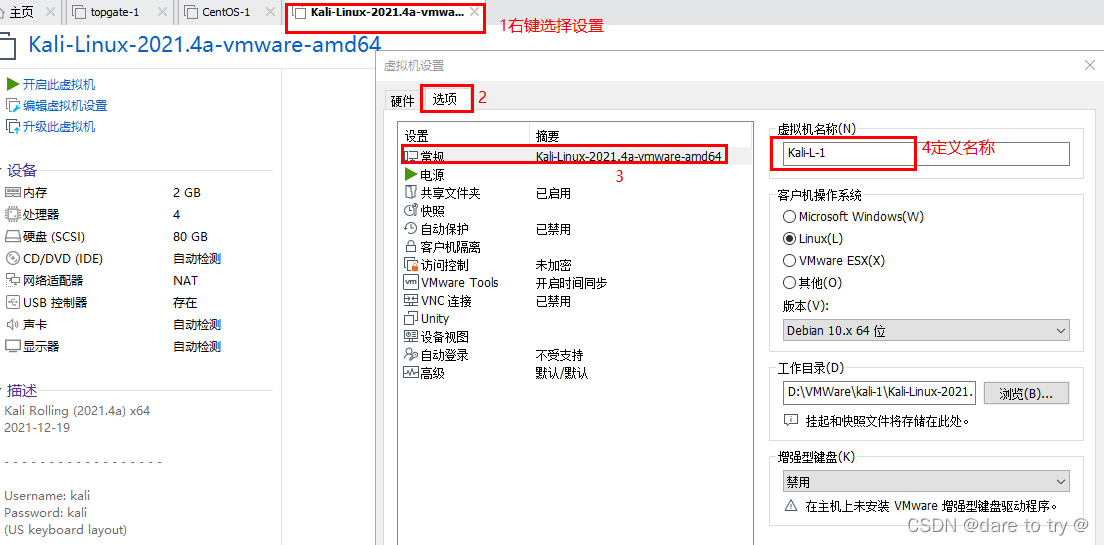This screenshot has width=1104, height=545.
Task: Close the topgate-1 tab
Action: (x=162, y=12)
